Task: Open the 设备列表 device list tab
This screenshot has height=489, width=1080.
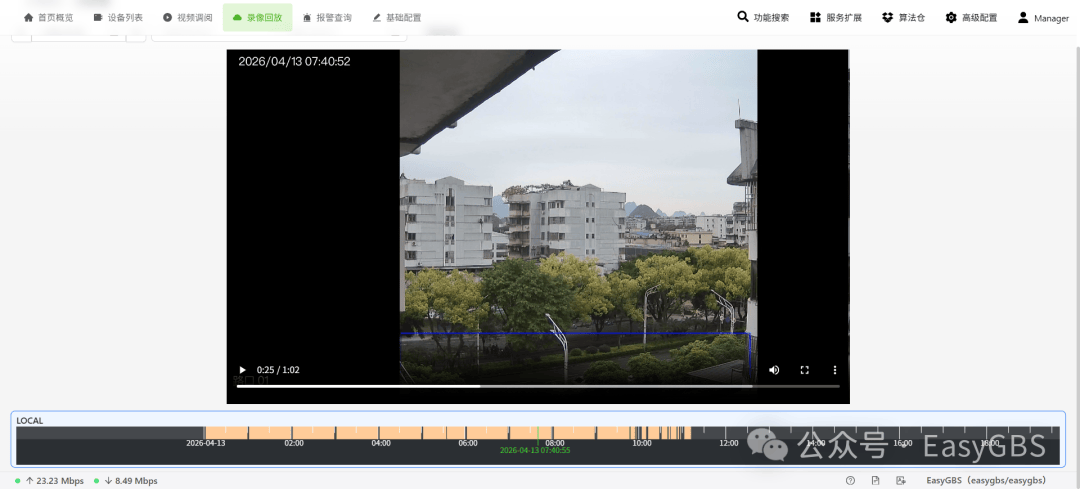Action: 118,18
